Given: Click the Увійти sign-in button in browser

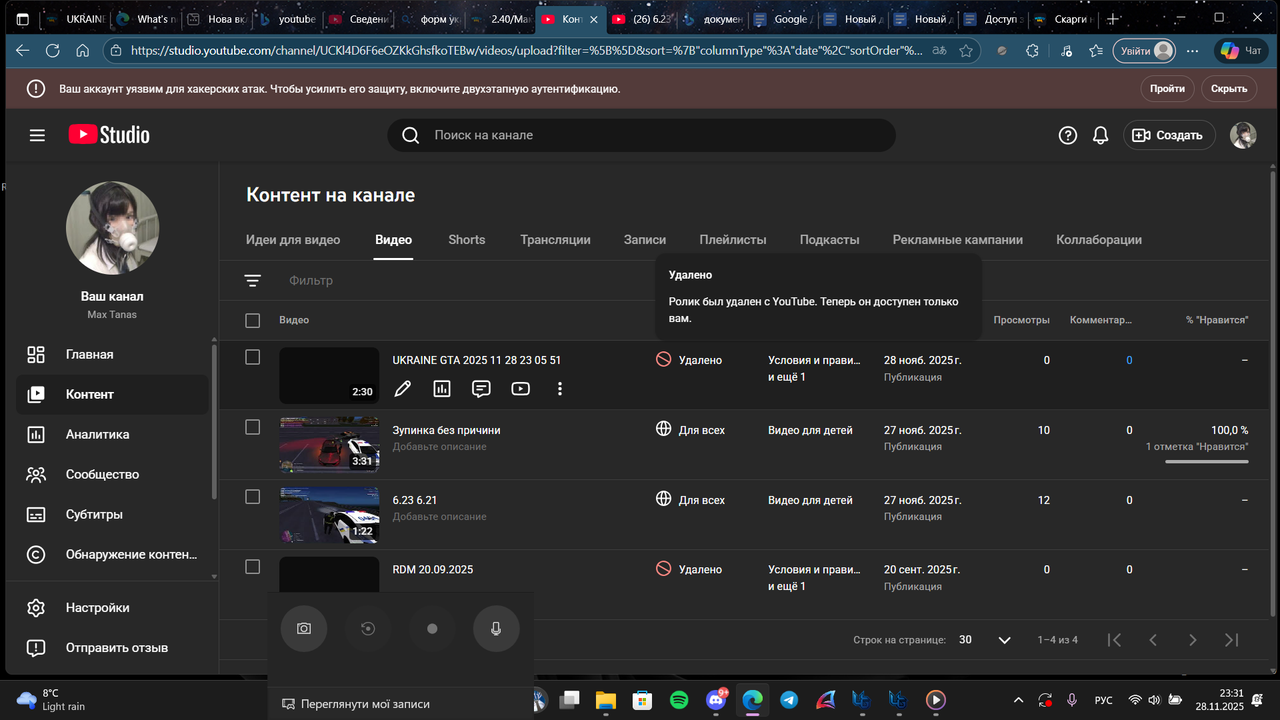Looking at the screenshot, I should 1146,51.
